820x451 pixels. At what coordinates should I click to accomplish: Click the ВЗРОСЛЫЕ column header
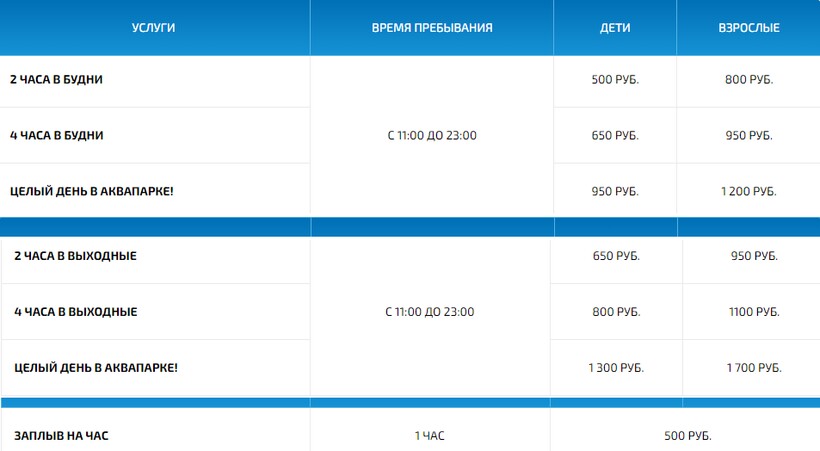point(749,28)
